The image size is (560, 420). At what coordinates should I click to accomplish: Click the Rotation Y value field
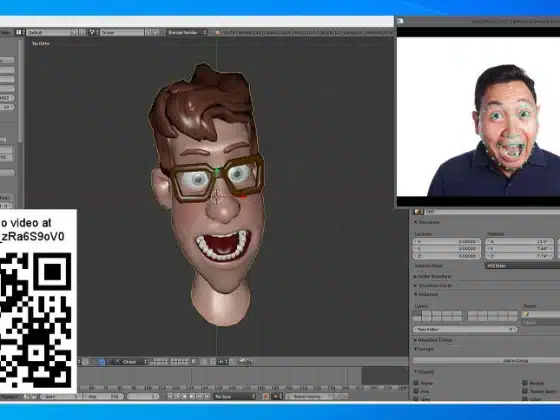520,249
